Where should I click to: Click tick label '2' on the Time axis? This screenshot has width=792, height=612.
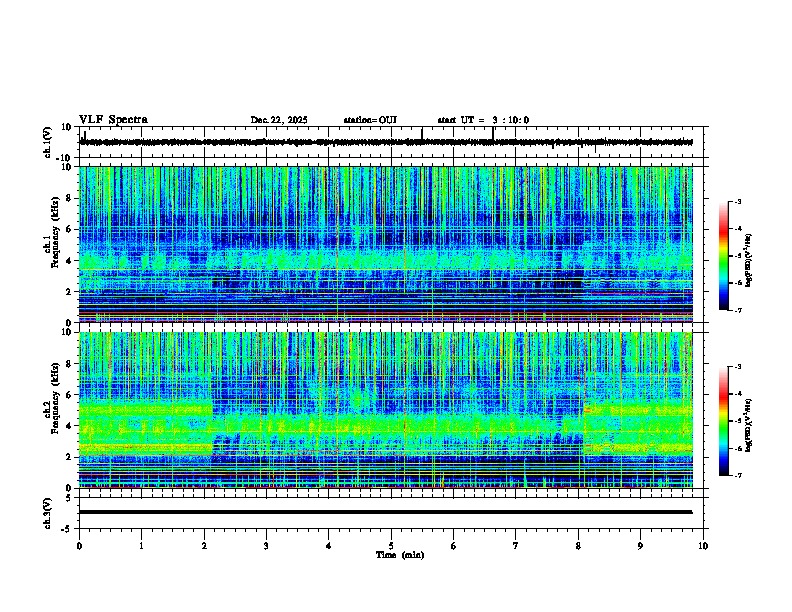click(204, 546)
